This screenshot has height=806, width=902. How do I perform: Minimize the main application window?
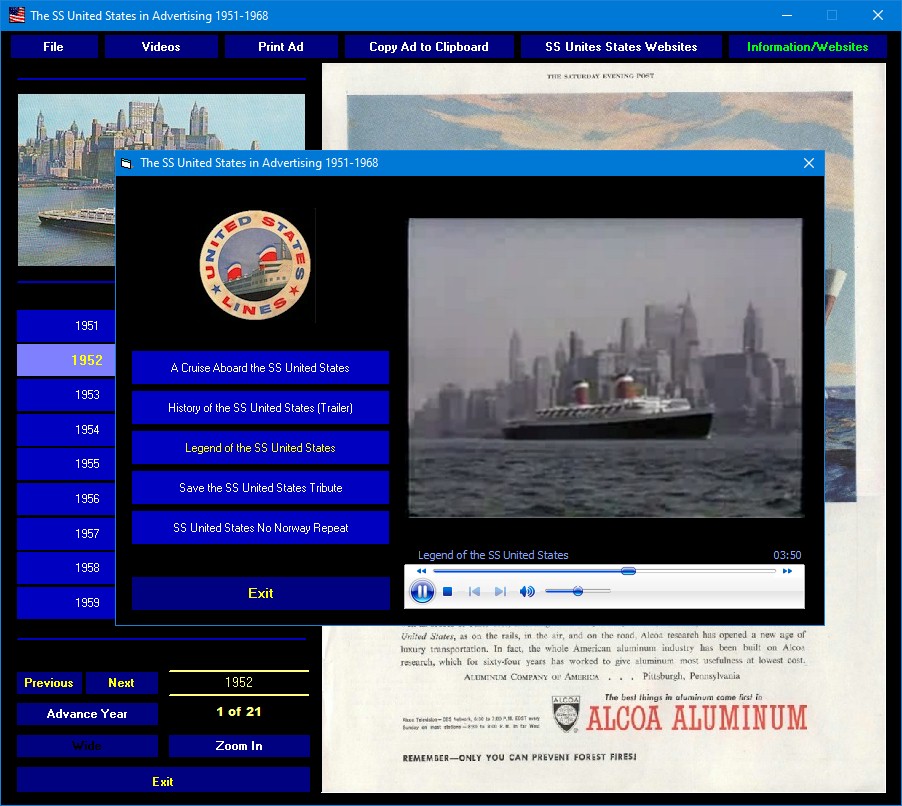(786, 16)
